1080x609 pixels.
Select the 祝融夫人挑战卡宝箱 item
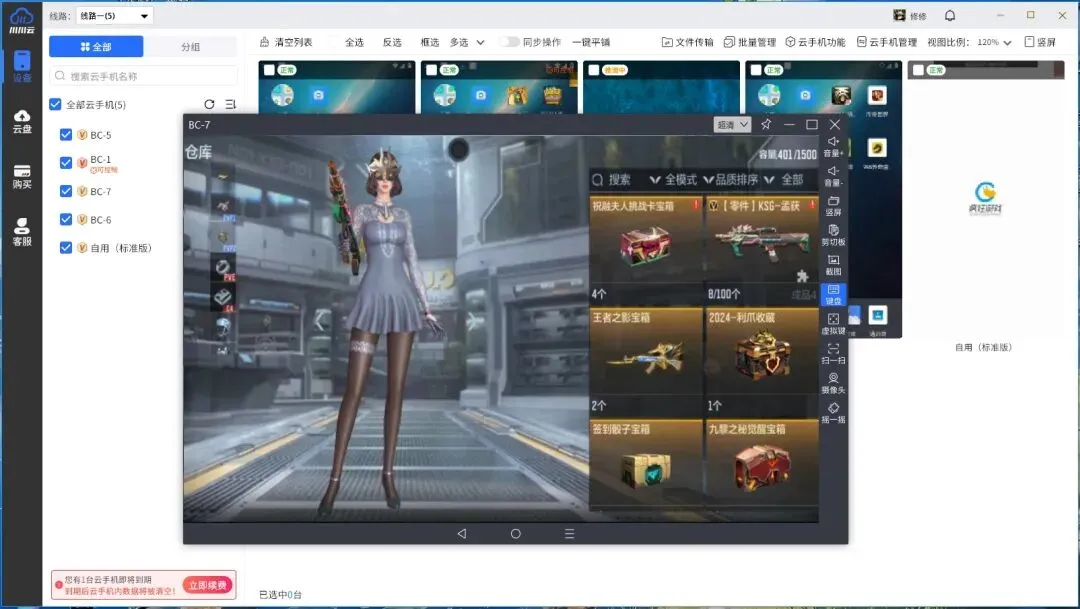tap(646, 250)
